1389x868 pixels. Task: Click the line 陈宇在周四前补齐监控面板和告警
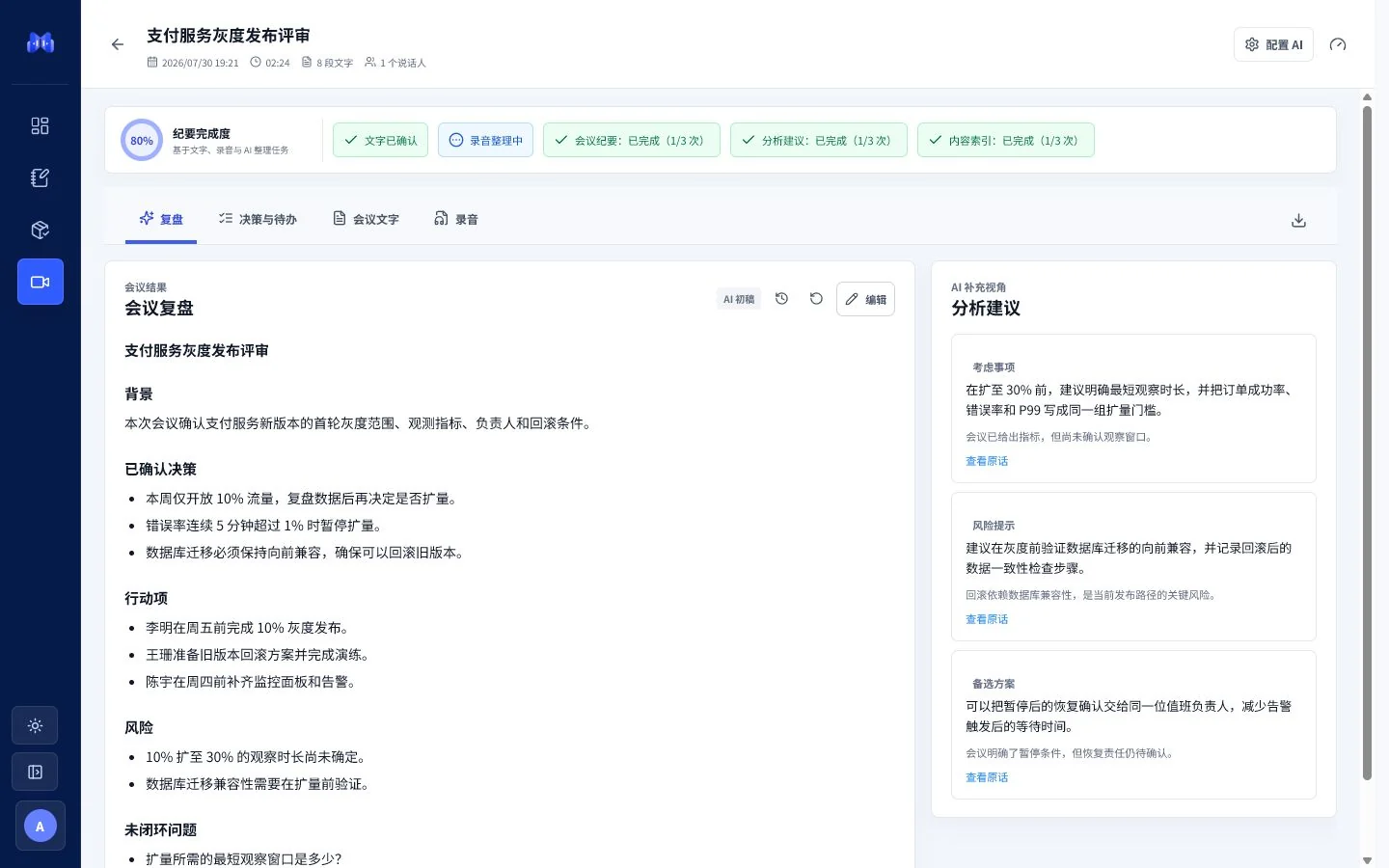(x=251, y=682)
